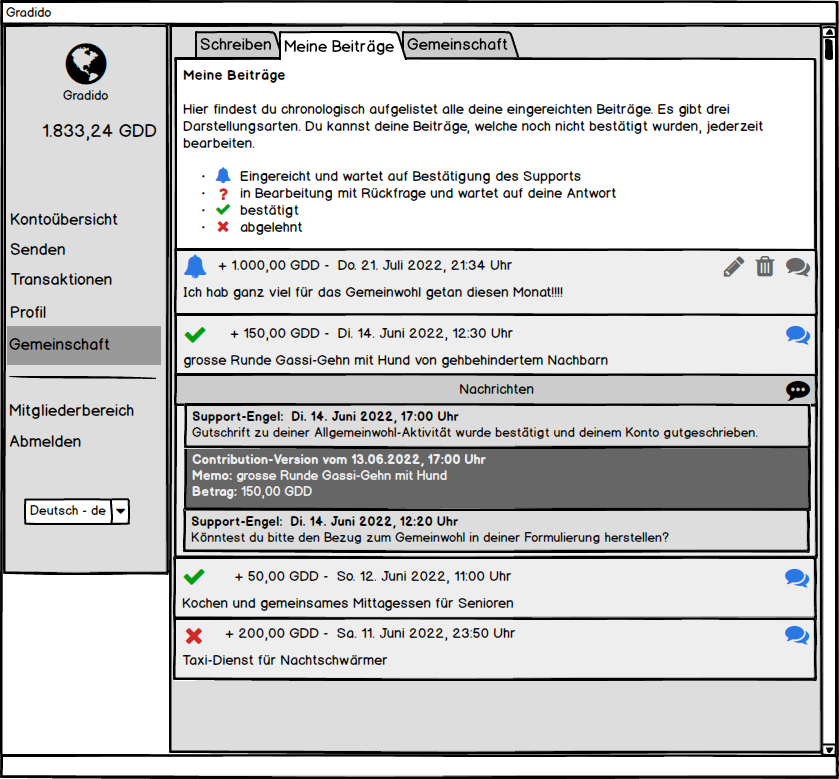Switch to the Gemeinschaft tab
Image resolution: width=839 pixels, height=779 pixels.
[458, 45]
